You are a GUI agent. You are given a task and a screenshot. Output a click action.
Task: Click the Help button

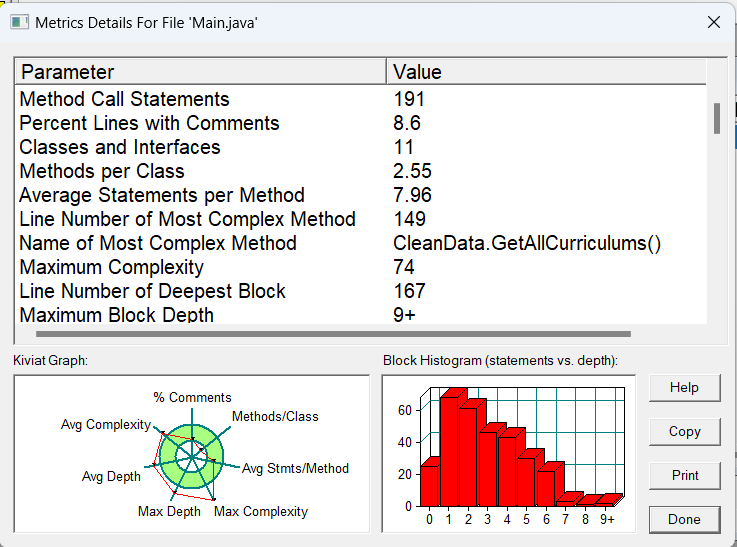(684, 388)
